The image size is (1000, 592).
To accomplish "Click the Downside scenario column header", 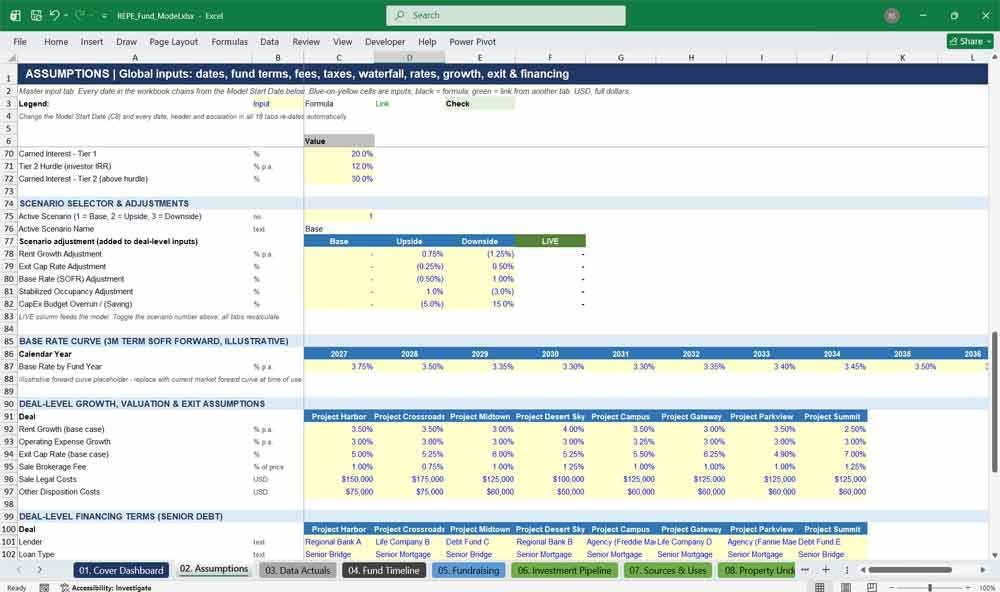I will 480,241.
